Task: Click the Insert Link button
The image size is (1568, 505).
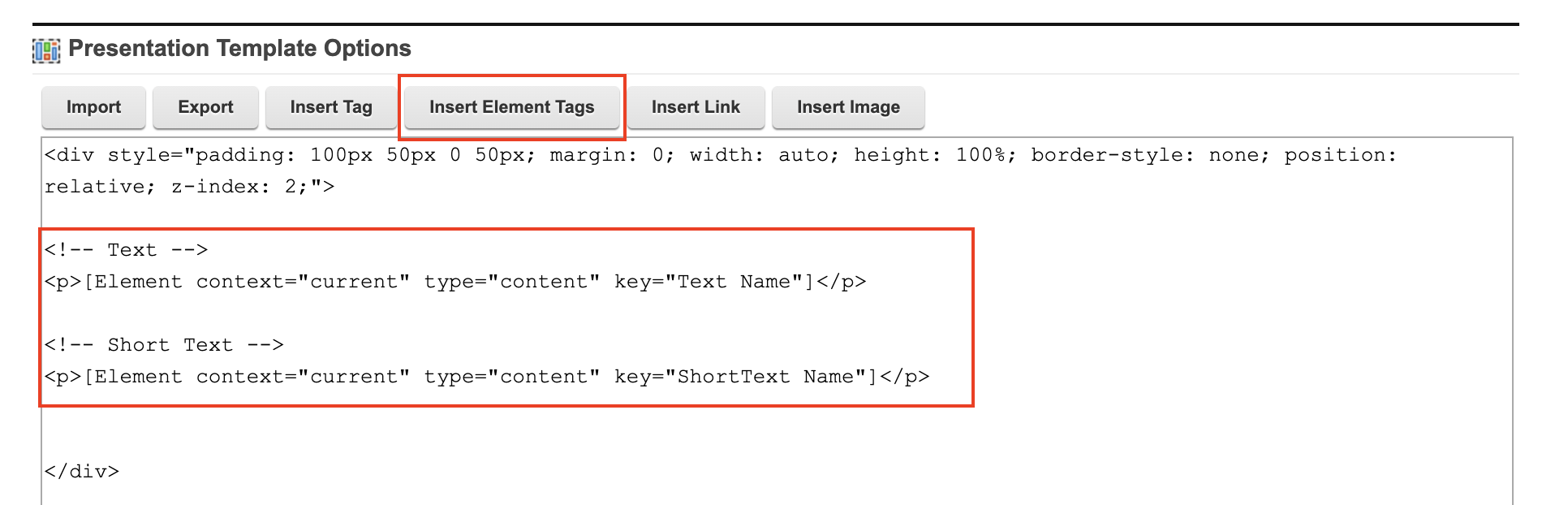Action: click(696, 107)
